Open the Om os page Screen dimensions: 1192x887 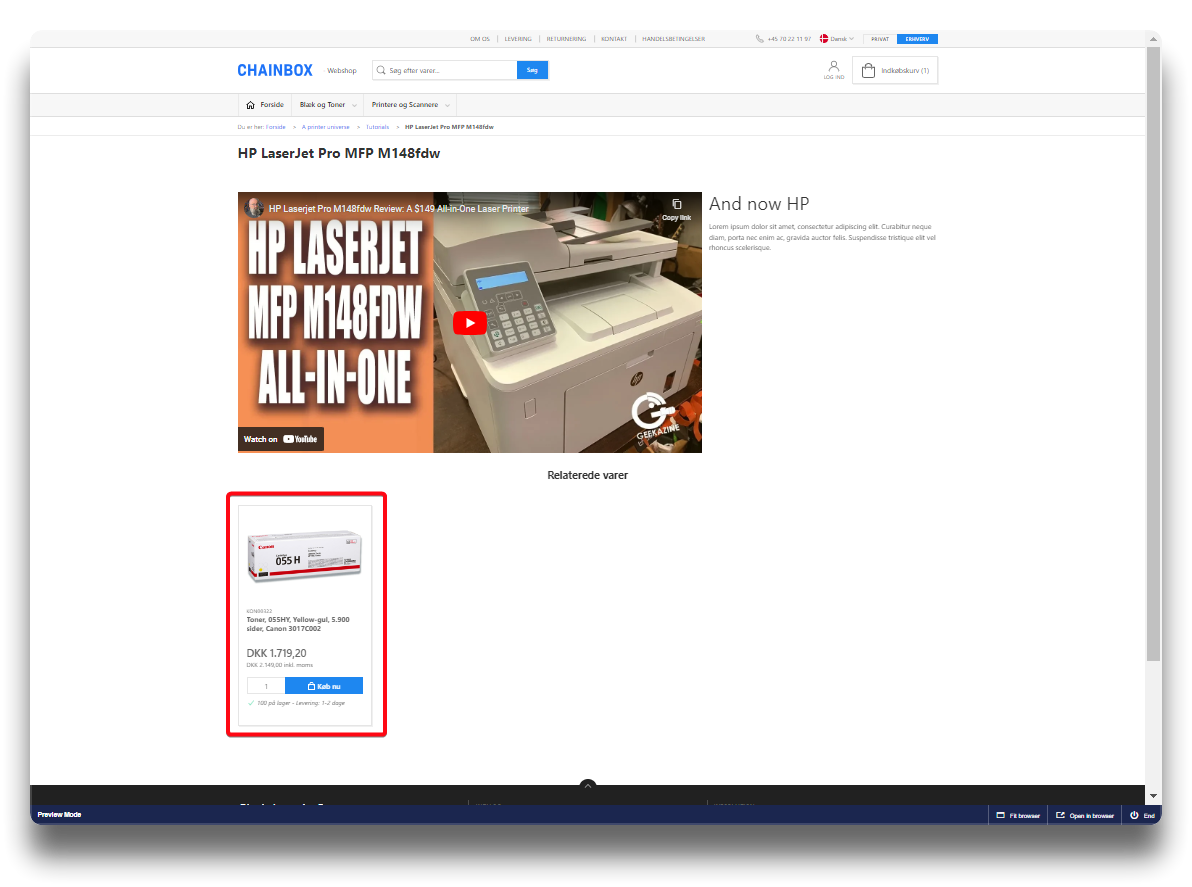(480, 39)
